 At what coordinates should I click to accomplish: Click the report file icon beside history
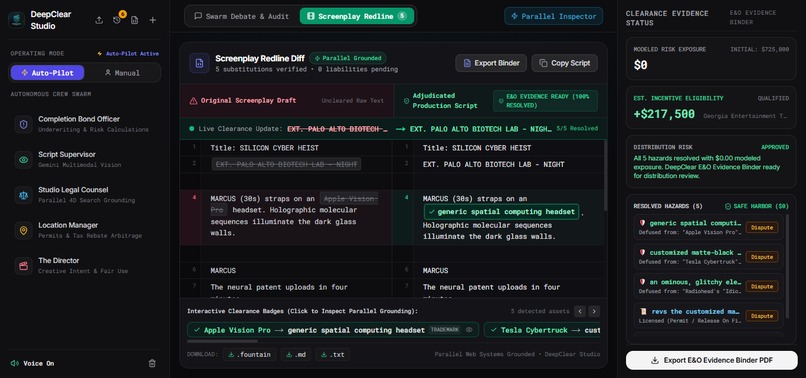135,20
